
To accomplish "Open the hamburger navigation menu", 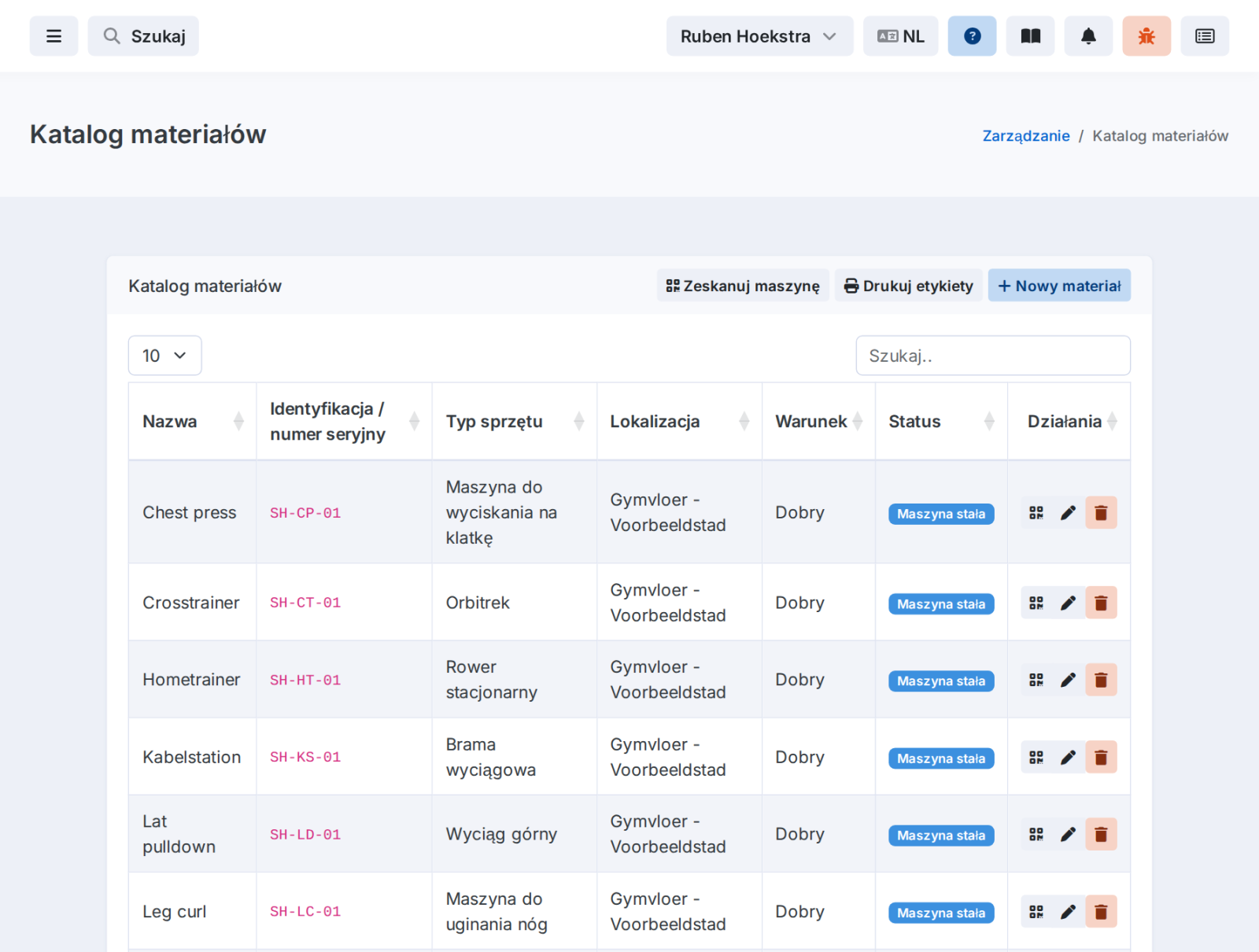I will tap(54, 36).
